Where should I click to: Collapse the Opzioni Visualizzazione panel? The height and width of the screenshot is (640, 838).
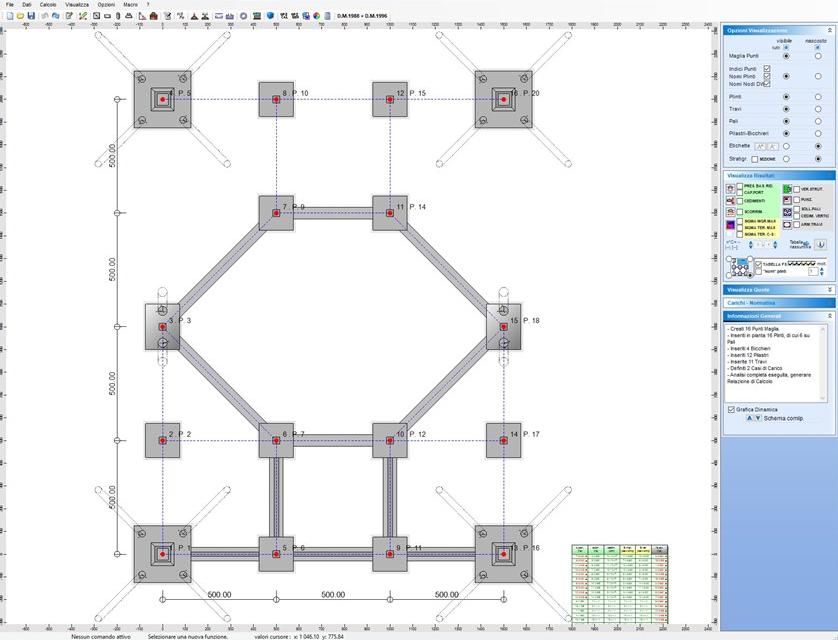coord(829,30)
